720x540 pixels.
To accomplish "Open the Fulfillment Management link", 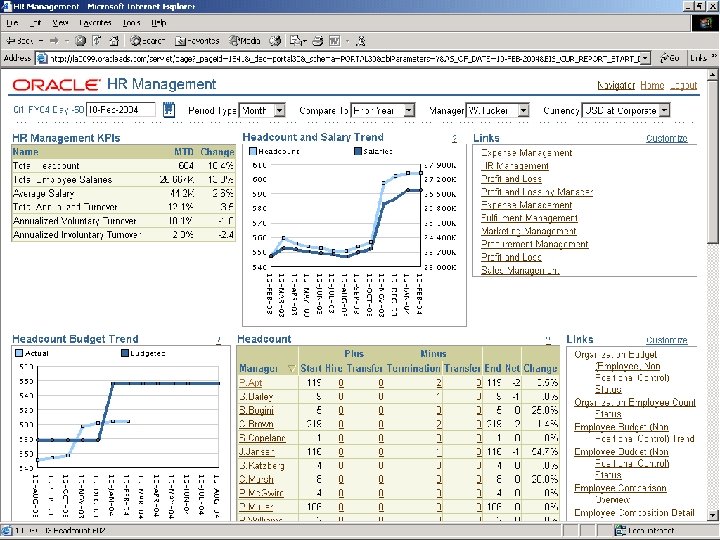I will coord(529,218).
